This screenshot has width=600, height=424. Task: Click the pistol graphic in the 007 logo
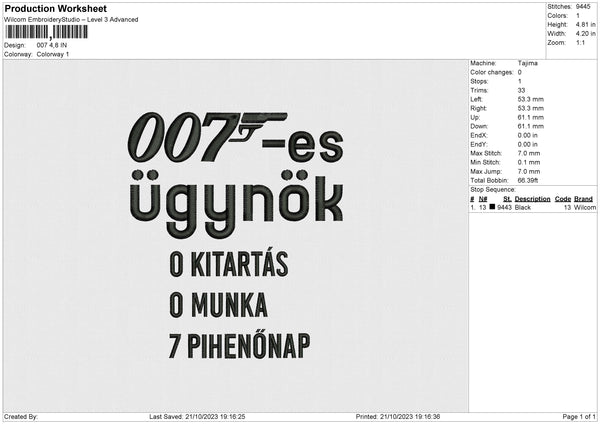pyautogui.click(x=262, y=124)
